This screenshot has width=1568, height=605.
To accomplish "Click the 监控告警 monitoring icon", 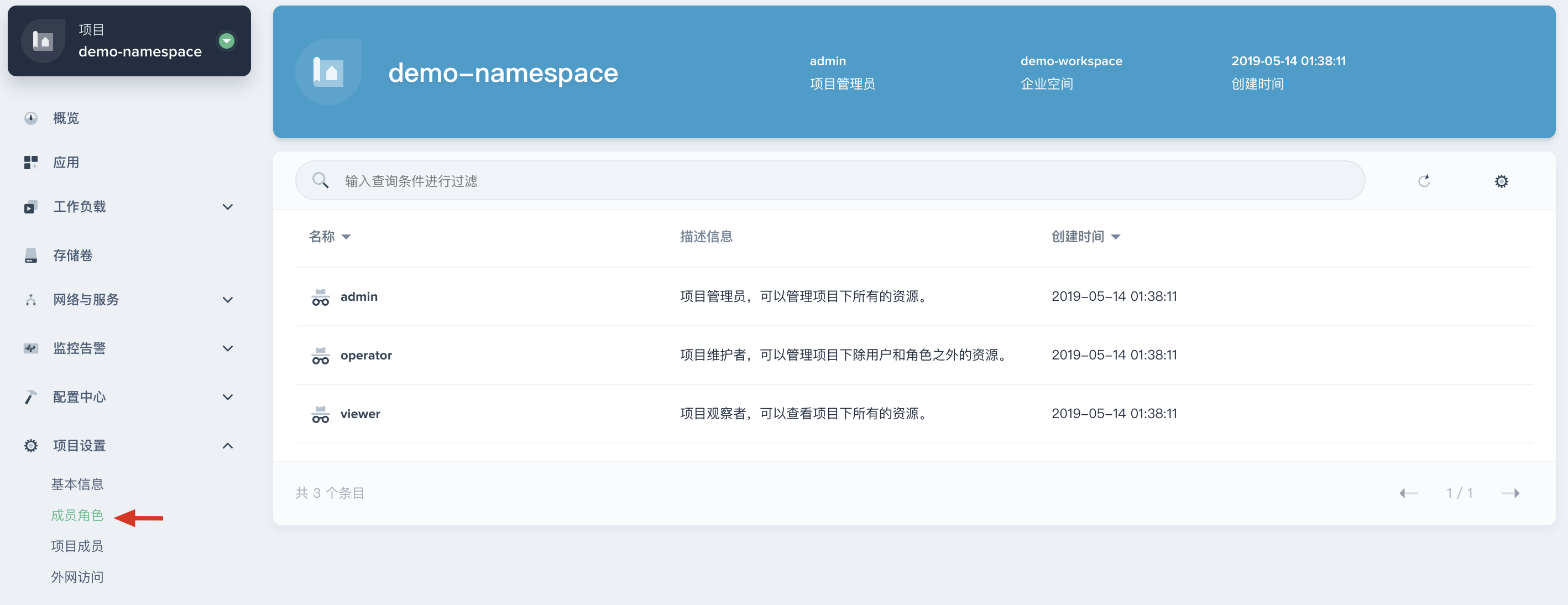I will (30, 348).
